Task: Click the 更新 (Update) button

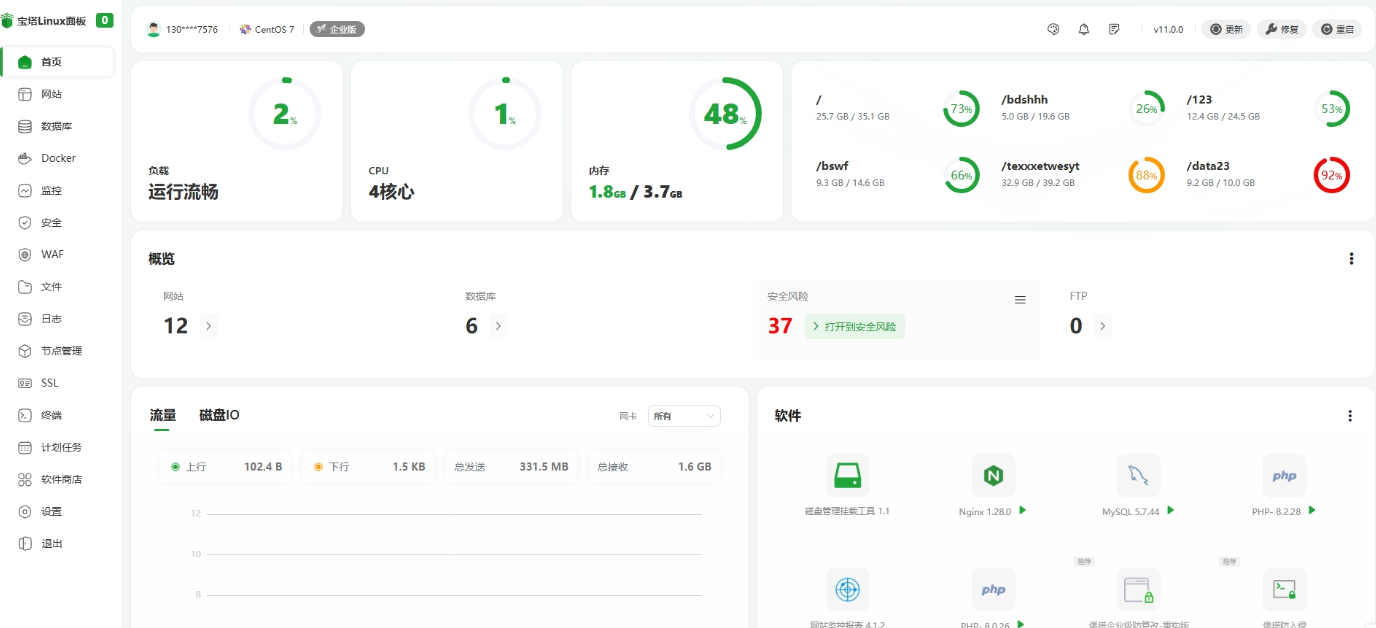Action: click(1226, 29)
